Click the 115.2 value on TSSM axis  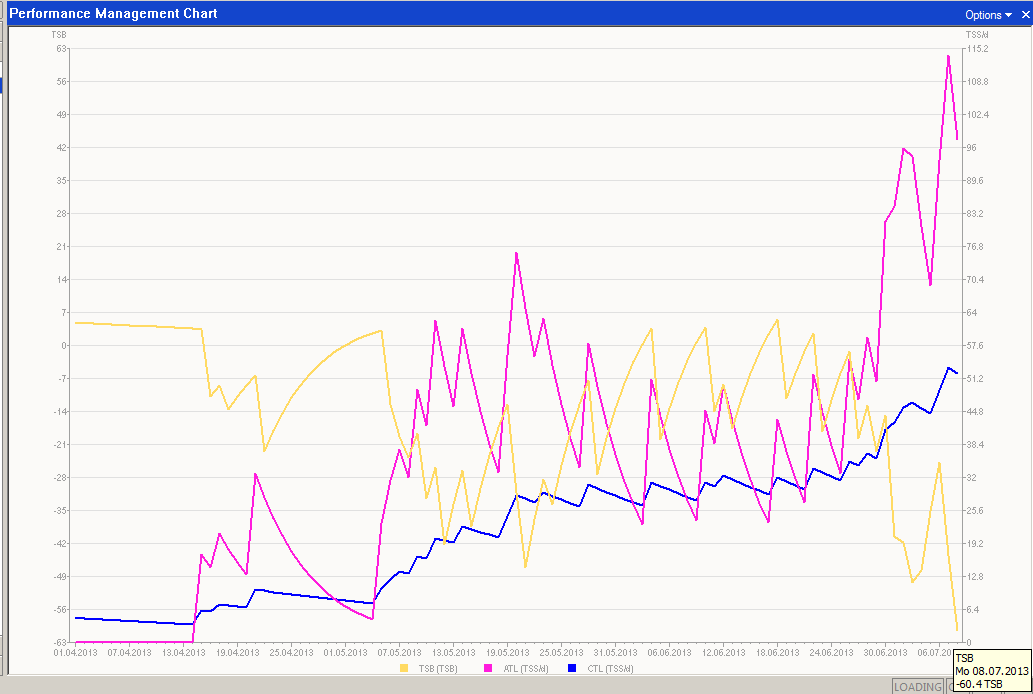coord(977,48)
